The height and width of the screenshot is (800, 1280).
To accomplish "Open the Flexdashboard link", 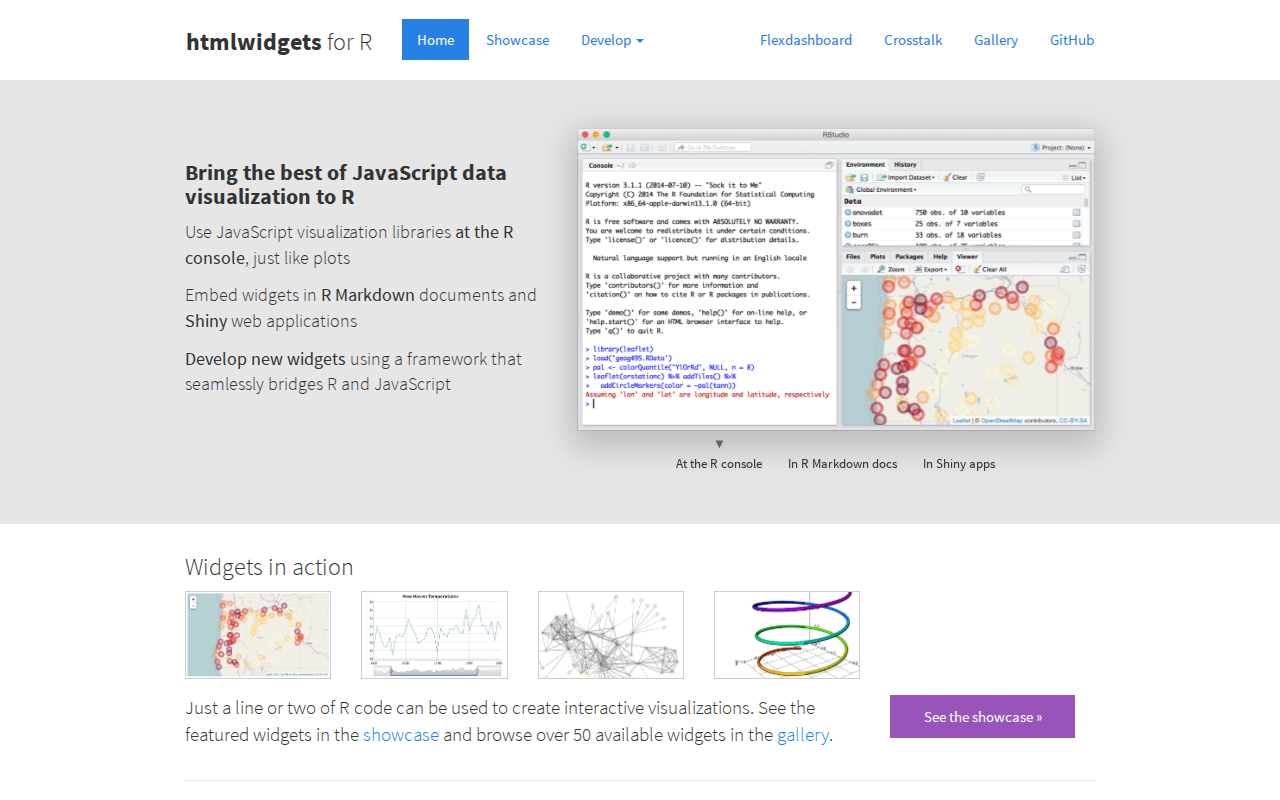I will click(x=806, y=40).
